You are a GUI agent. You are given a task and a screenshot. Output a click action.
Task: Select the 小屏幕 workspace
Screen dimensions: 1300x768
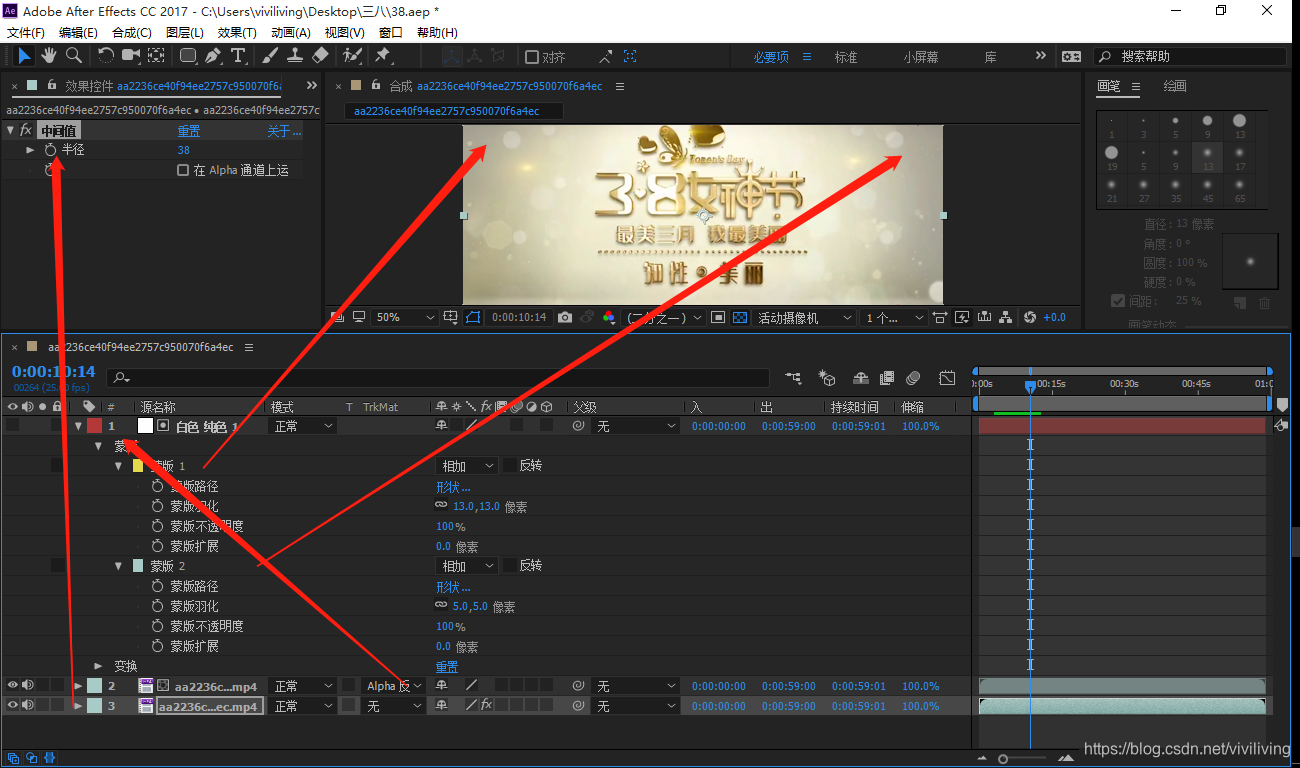point(921,57)
